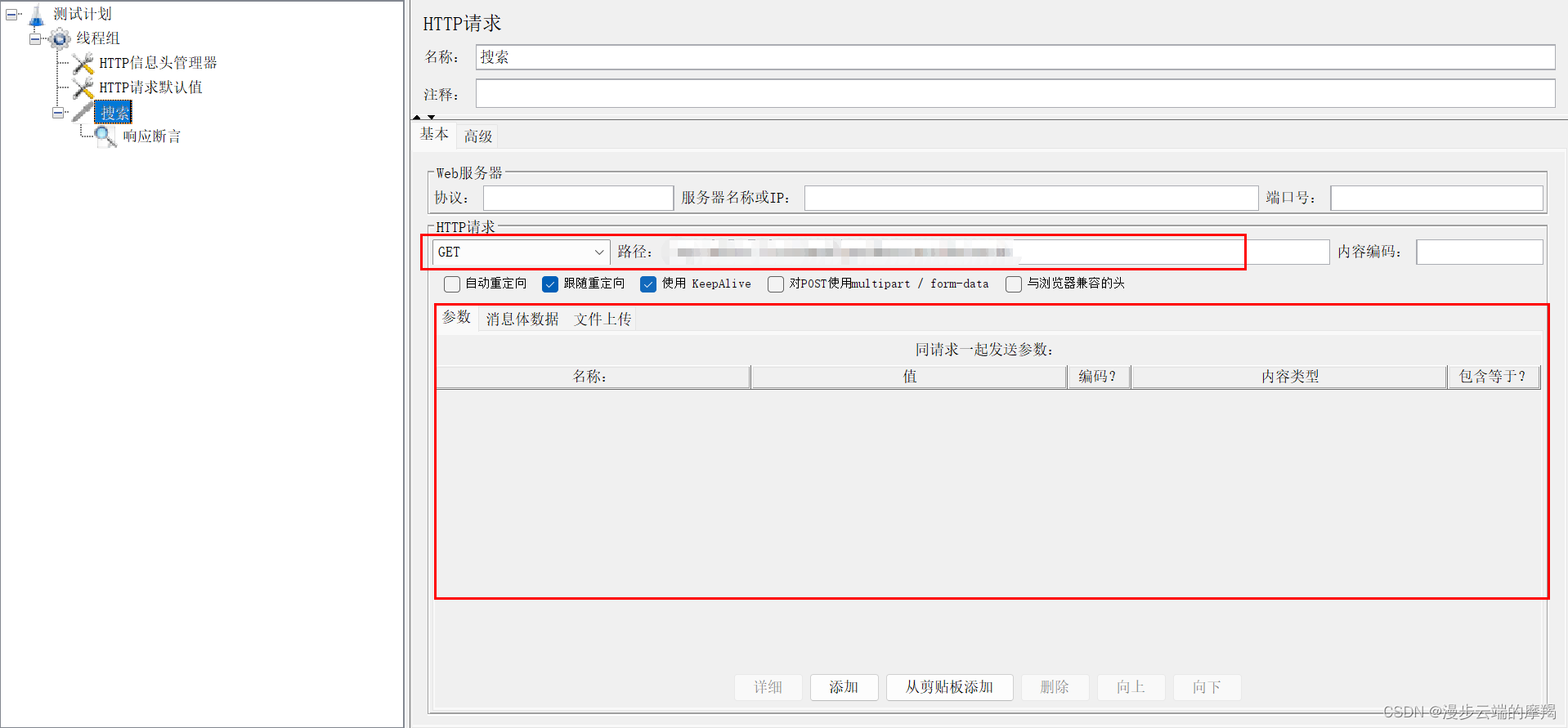This screenshot has height=728, width=1568.
Task: Click the 编码? column header
Action: click(1099, 377)
